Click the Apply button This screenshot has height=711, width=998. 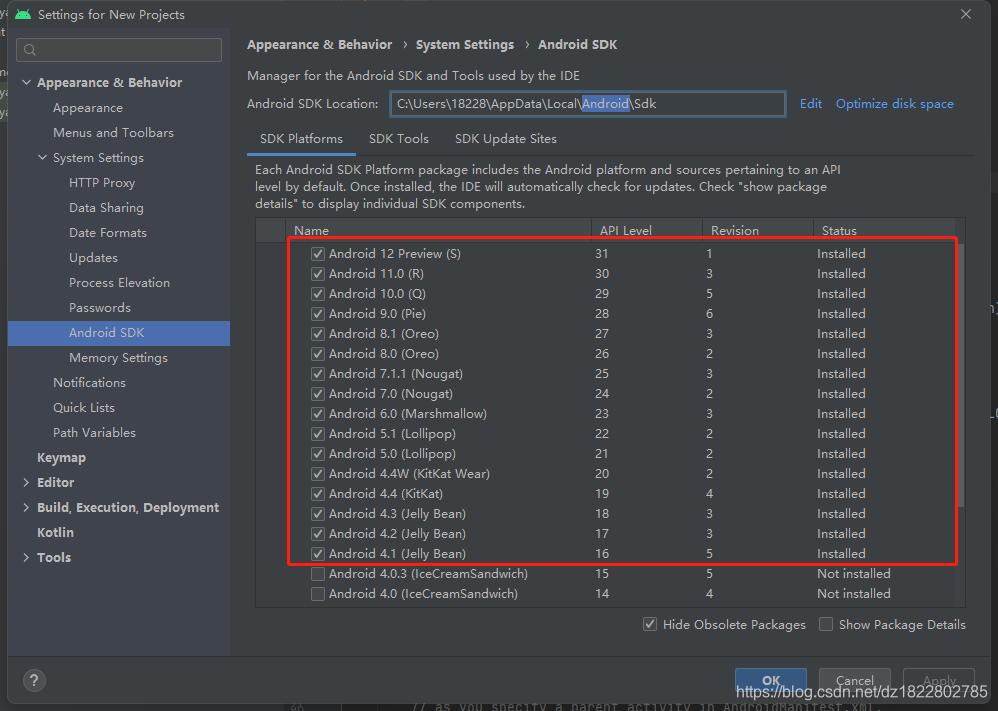[939, 680]
